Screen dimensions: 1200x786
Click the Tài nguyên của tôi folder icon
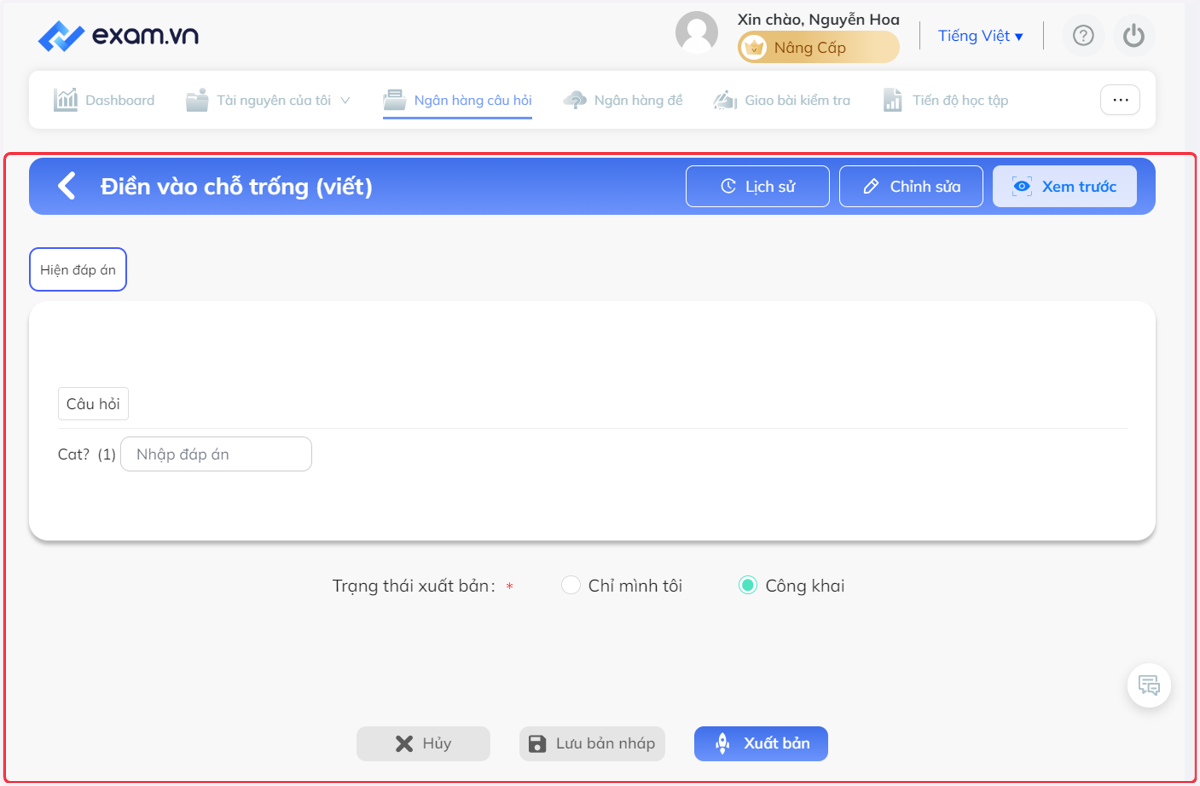coord(197,100)
